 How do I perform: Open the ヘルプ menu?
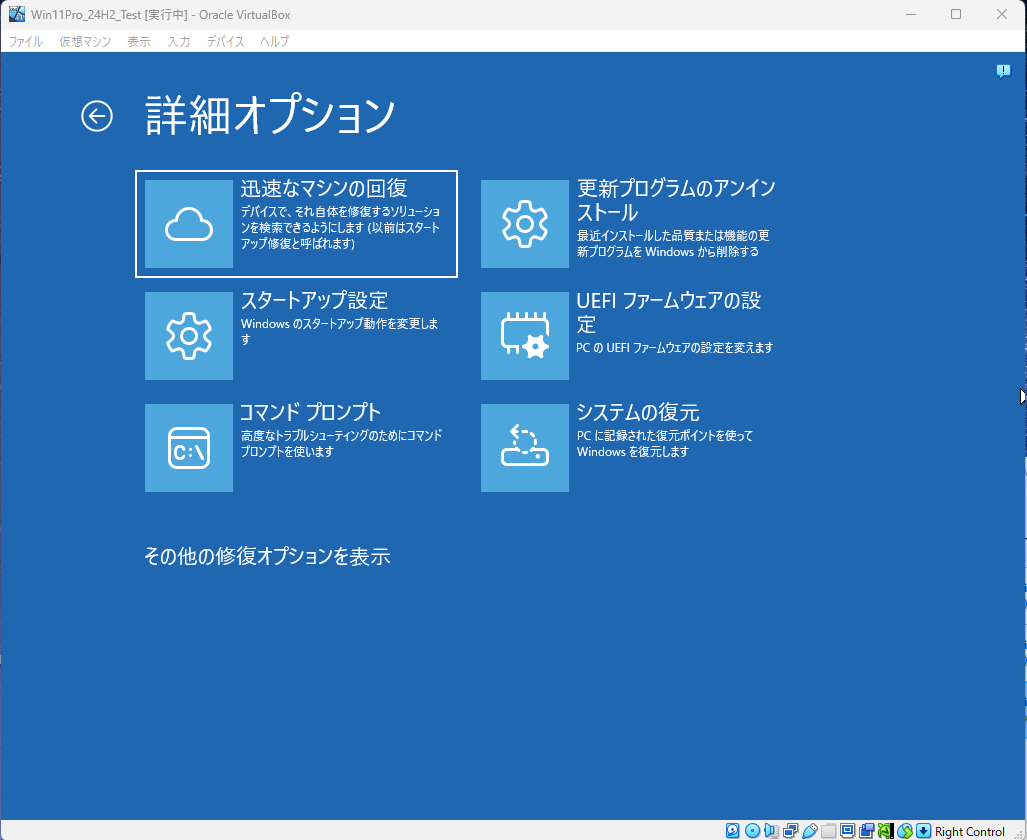274,42
